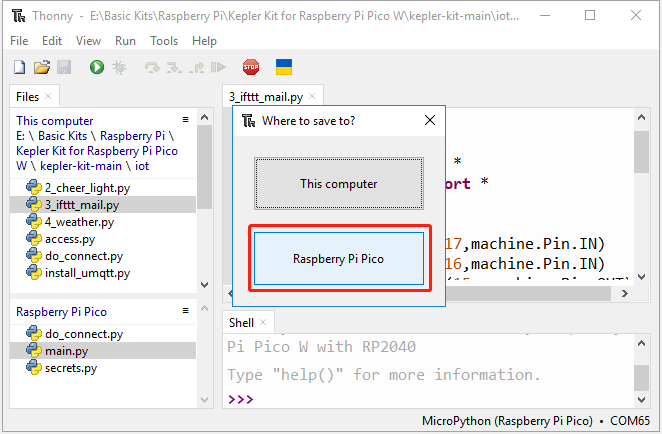Viewport: 662px width, 434px height.
Task: Click the red Stop icon
Action: (x=251, y=67)
